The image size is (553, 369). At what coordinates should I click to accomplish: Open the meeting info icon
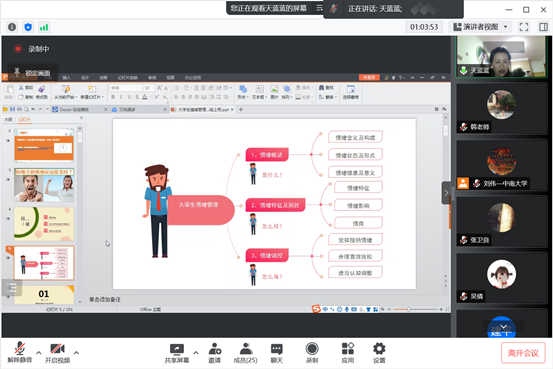(12, 27)
